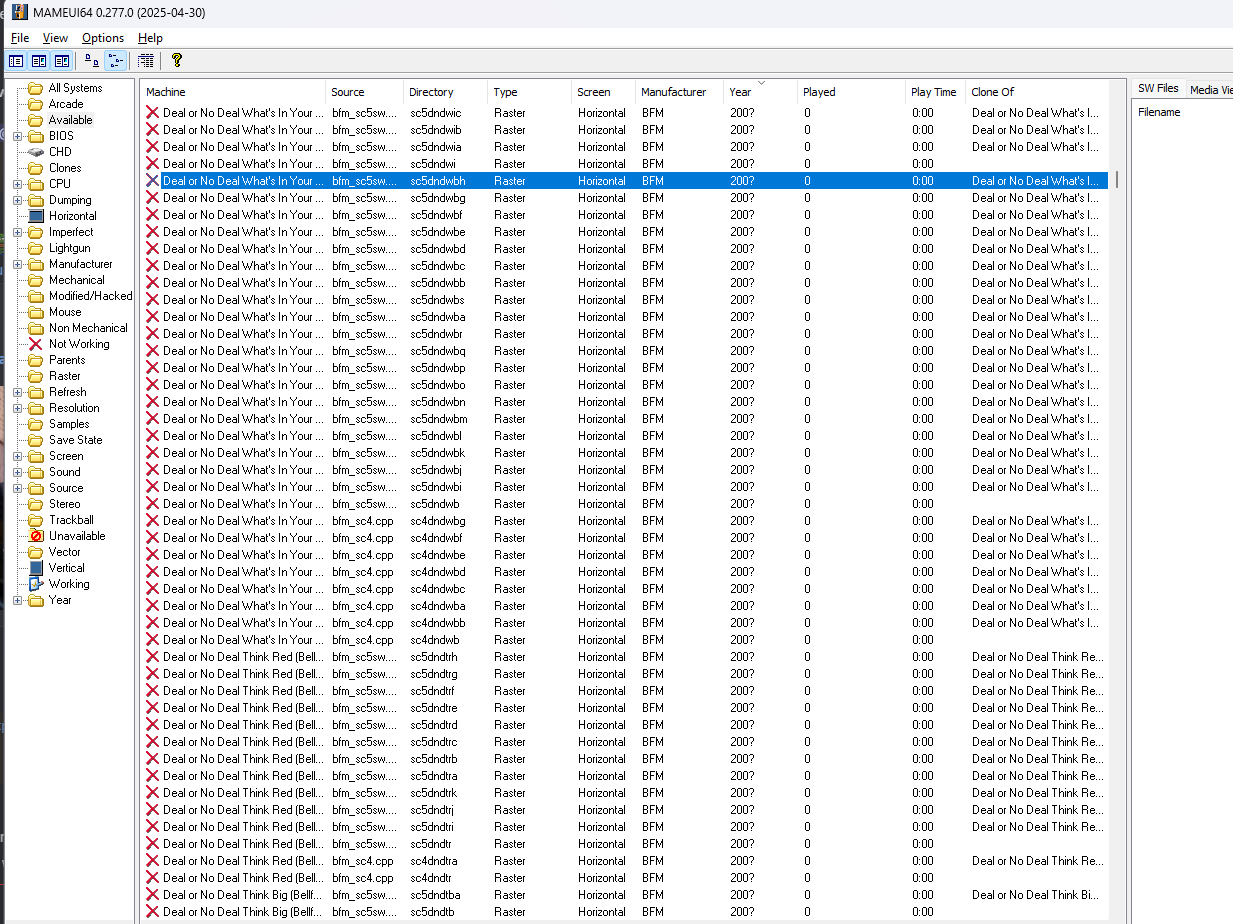Image resolution: width=1233 pixels, height=924 pixels.
Task: Click the red X icon on the sc4dndwbg row
Action: [x=153, y=521]
